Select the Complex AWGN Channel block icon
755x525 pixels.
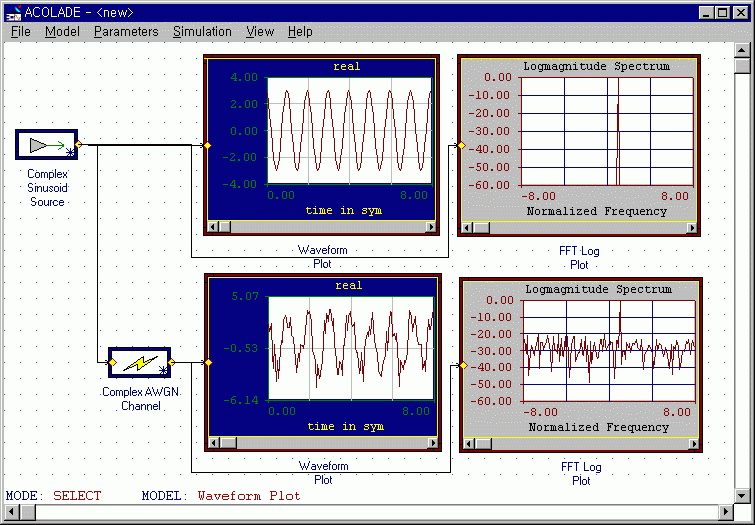139,362
